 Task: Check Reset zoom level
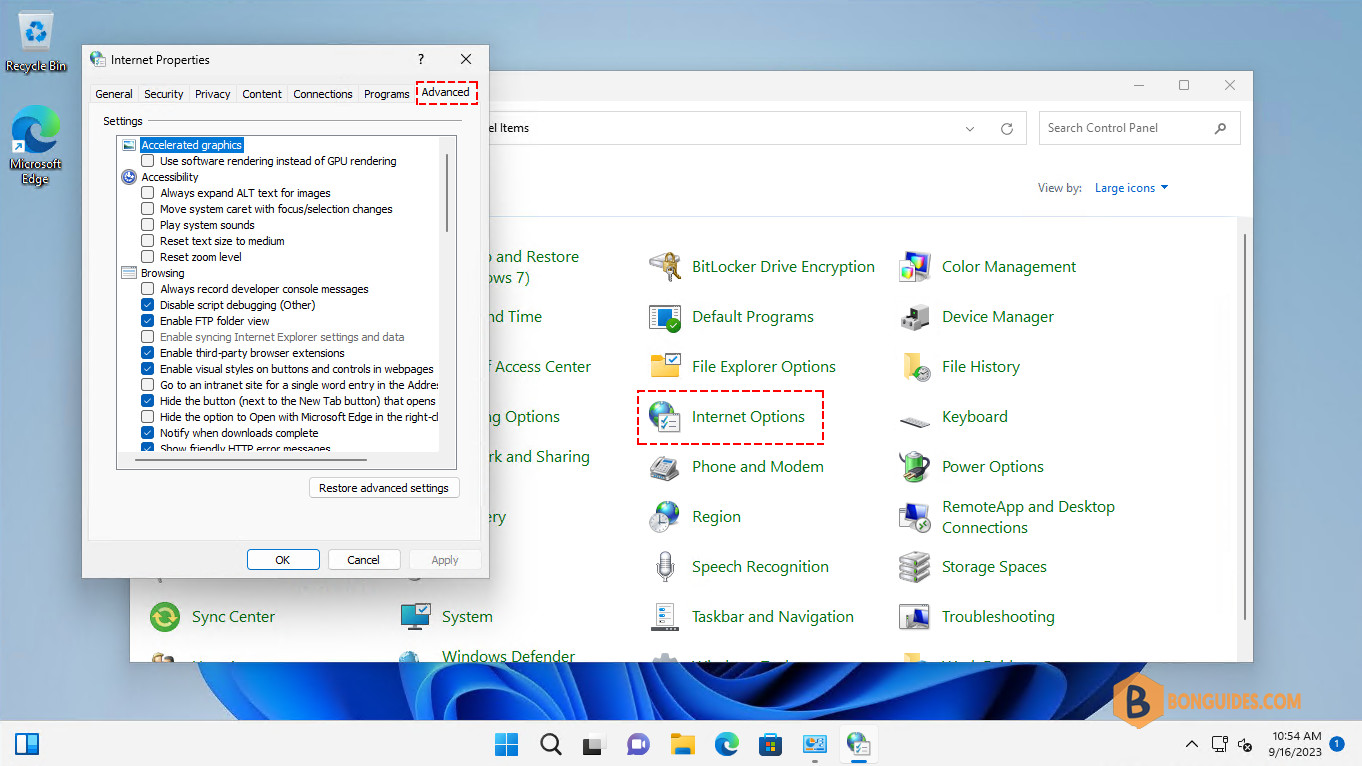(148, 257)
